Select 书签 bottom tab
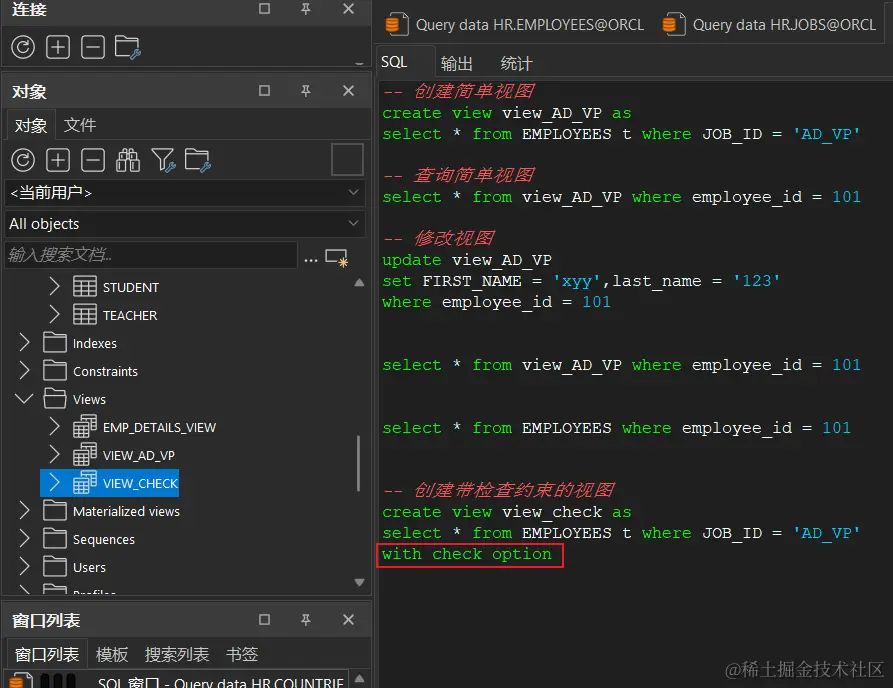Screen dimensions: 893x688 point(242,654)
